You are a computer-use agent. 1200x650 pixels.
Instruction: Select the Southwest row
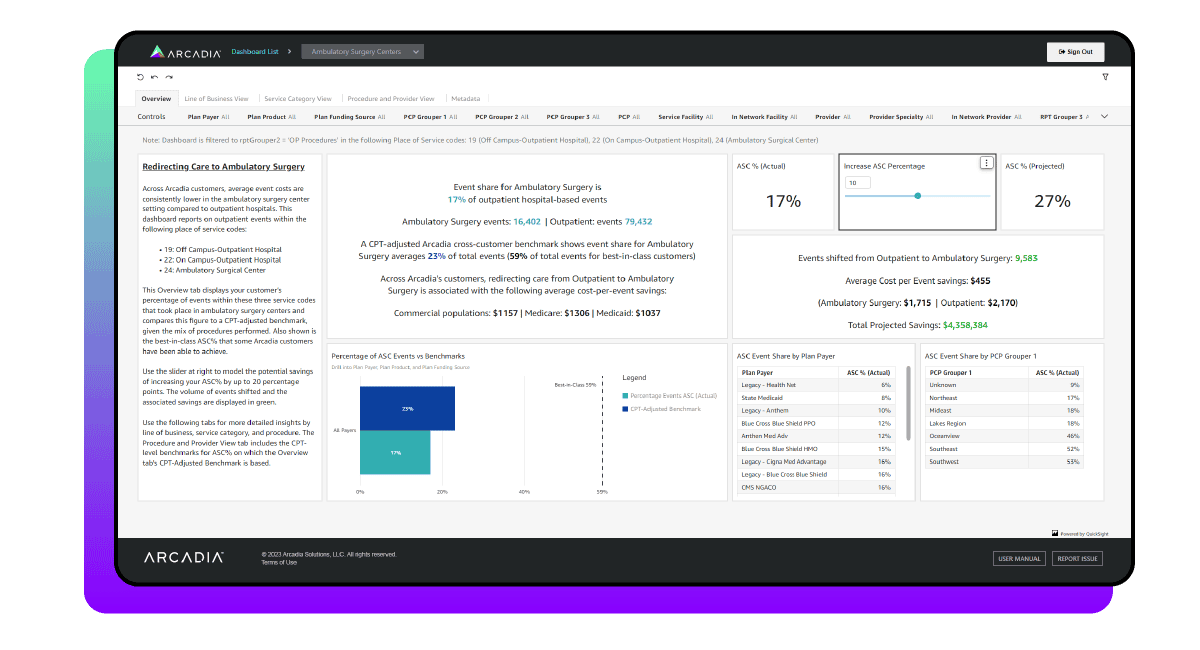pos(1004,462)
